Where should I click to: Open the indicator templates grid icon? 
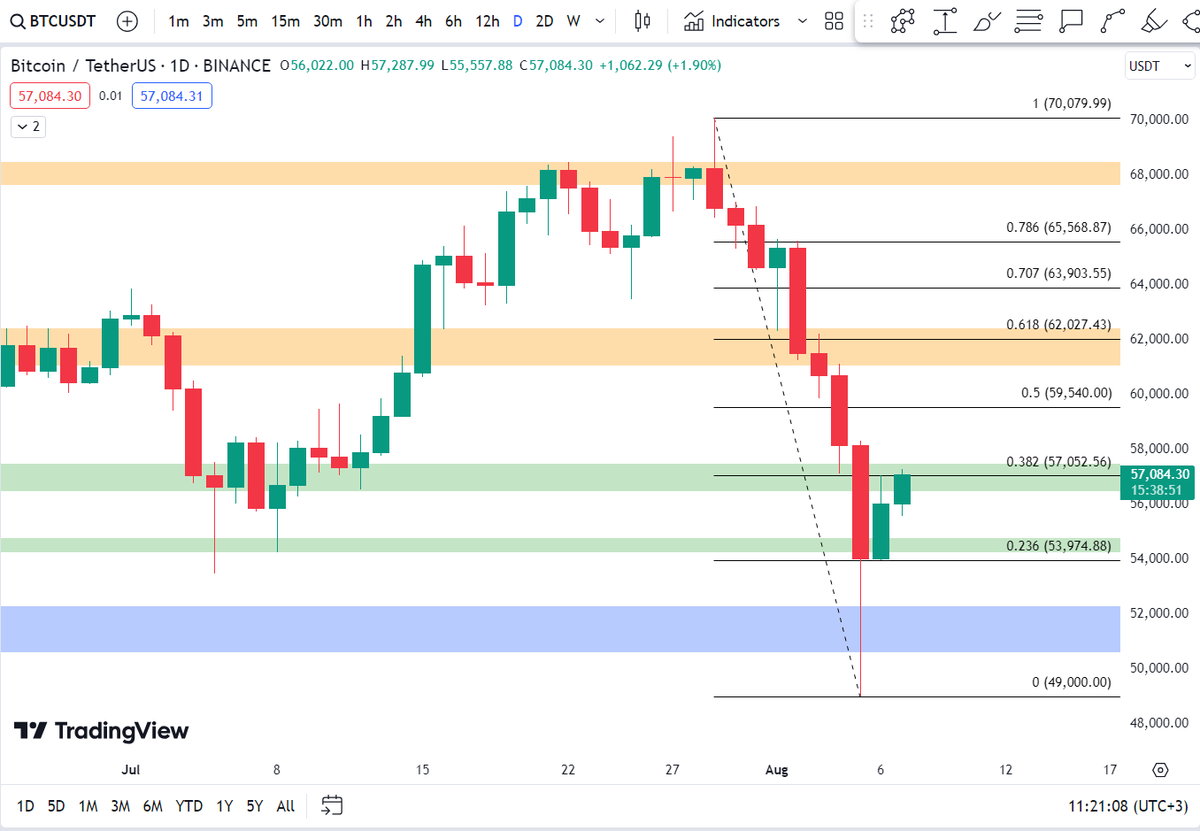833,21
